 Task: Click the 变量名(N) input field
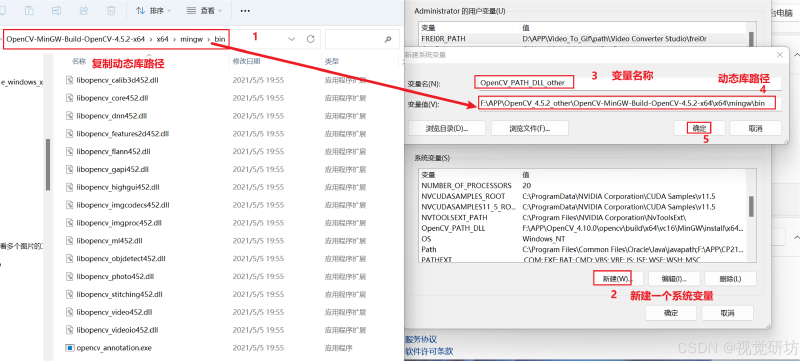[x=627, y=83]
